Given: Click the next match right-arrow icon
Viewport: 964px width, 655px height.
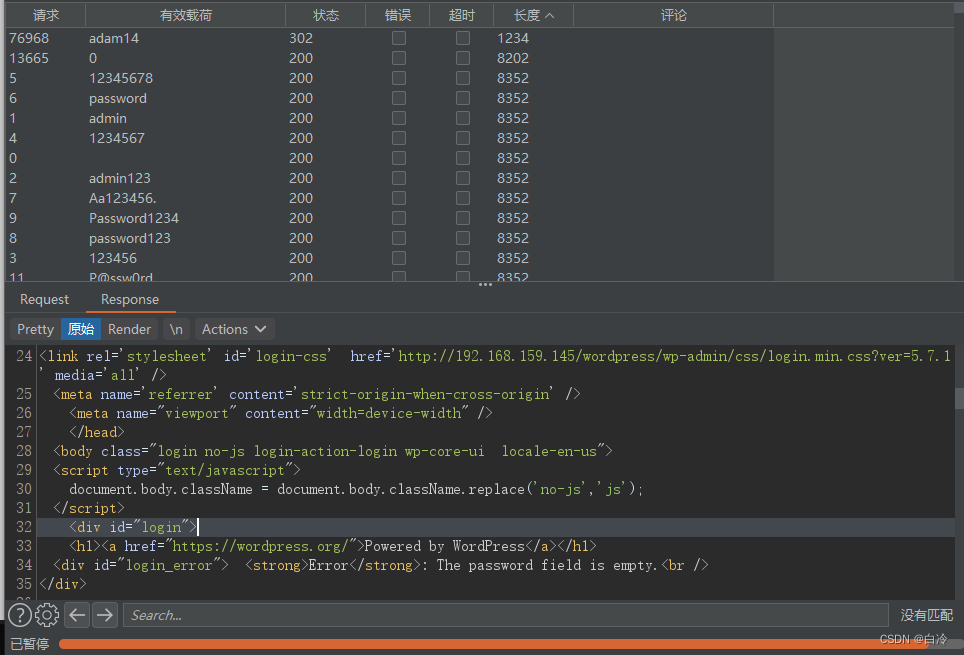Looking at the screenshot, I should point(104,614).
